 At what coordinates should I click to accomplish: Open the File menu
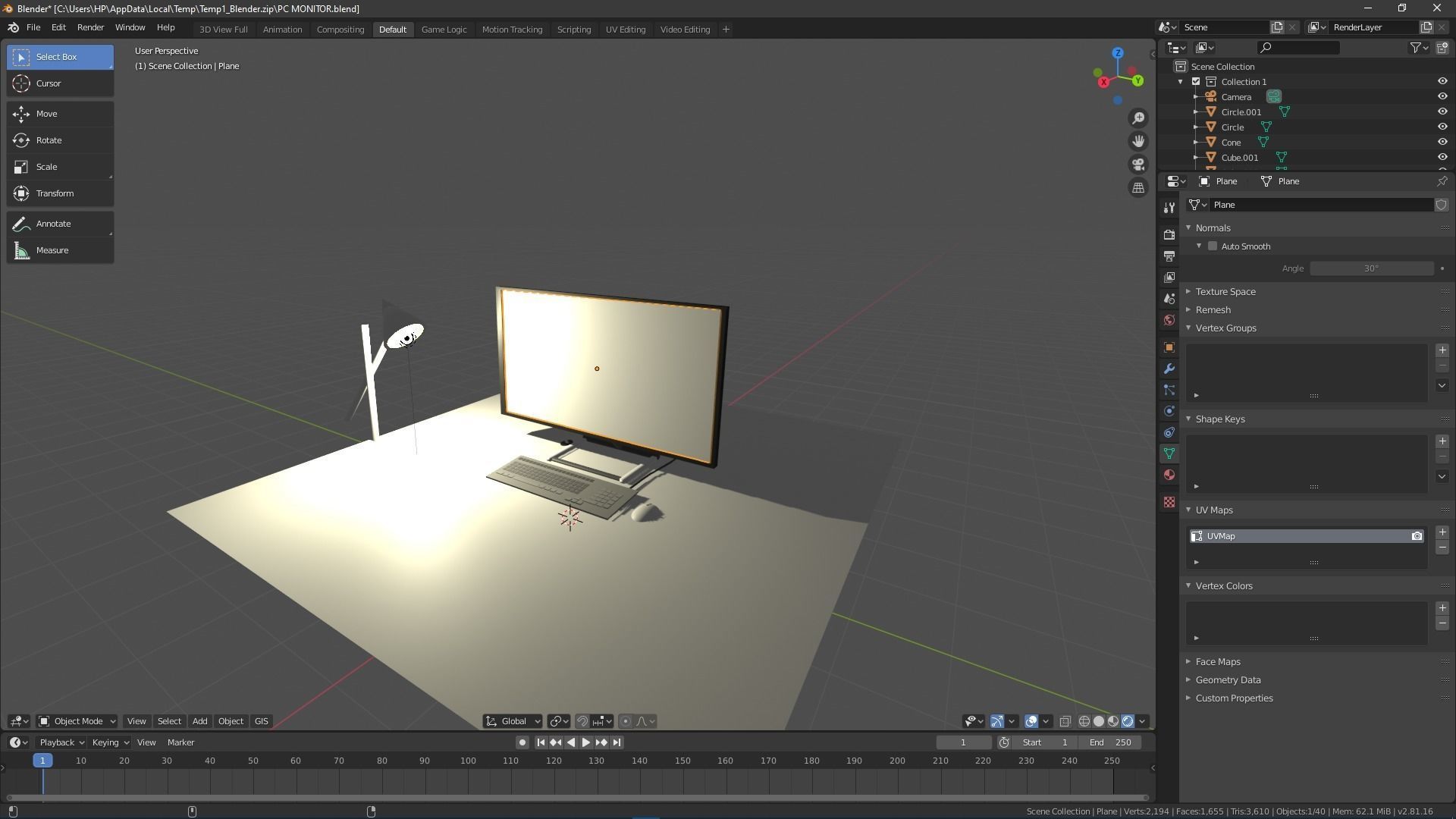(33, 27)
